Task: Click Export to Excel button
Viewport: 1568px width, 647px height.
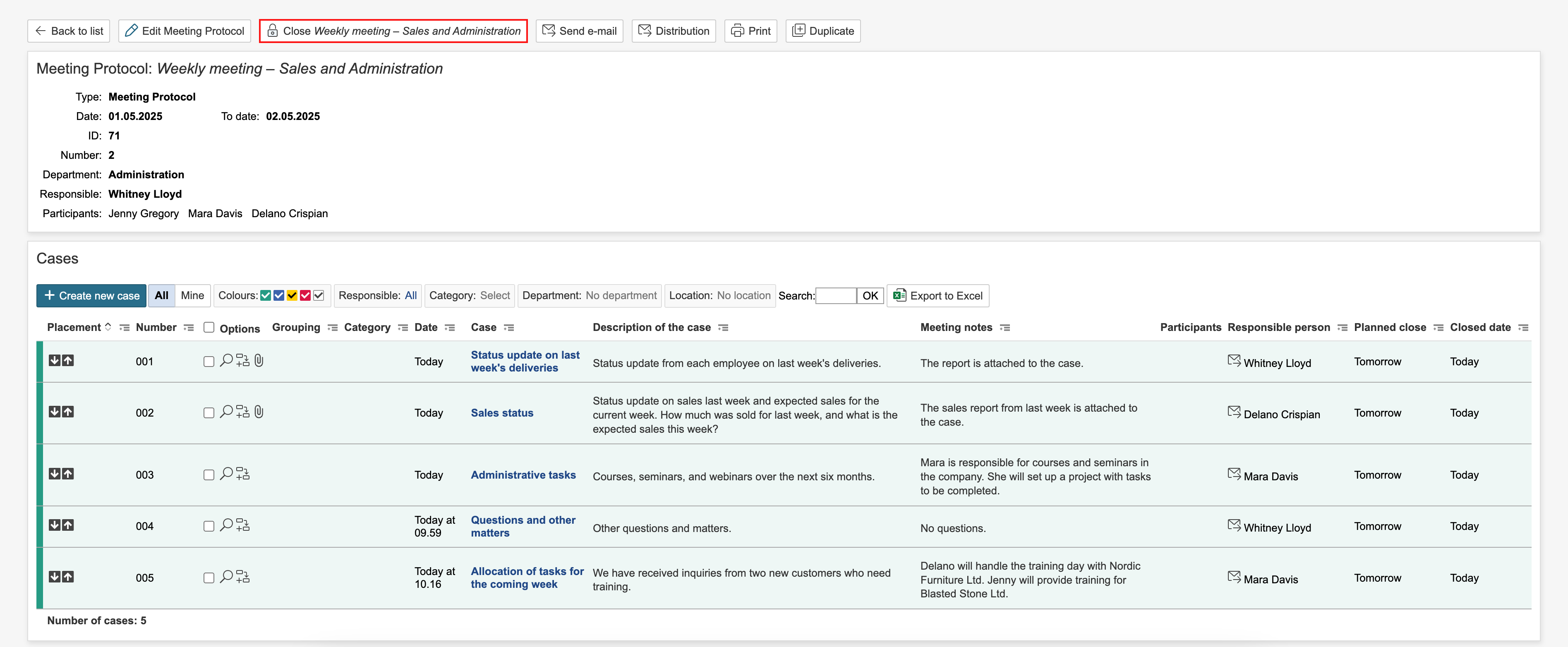Action: point(937,296)
